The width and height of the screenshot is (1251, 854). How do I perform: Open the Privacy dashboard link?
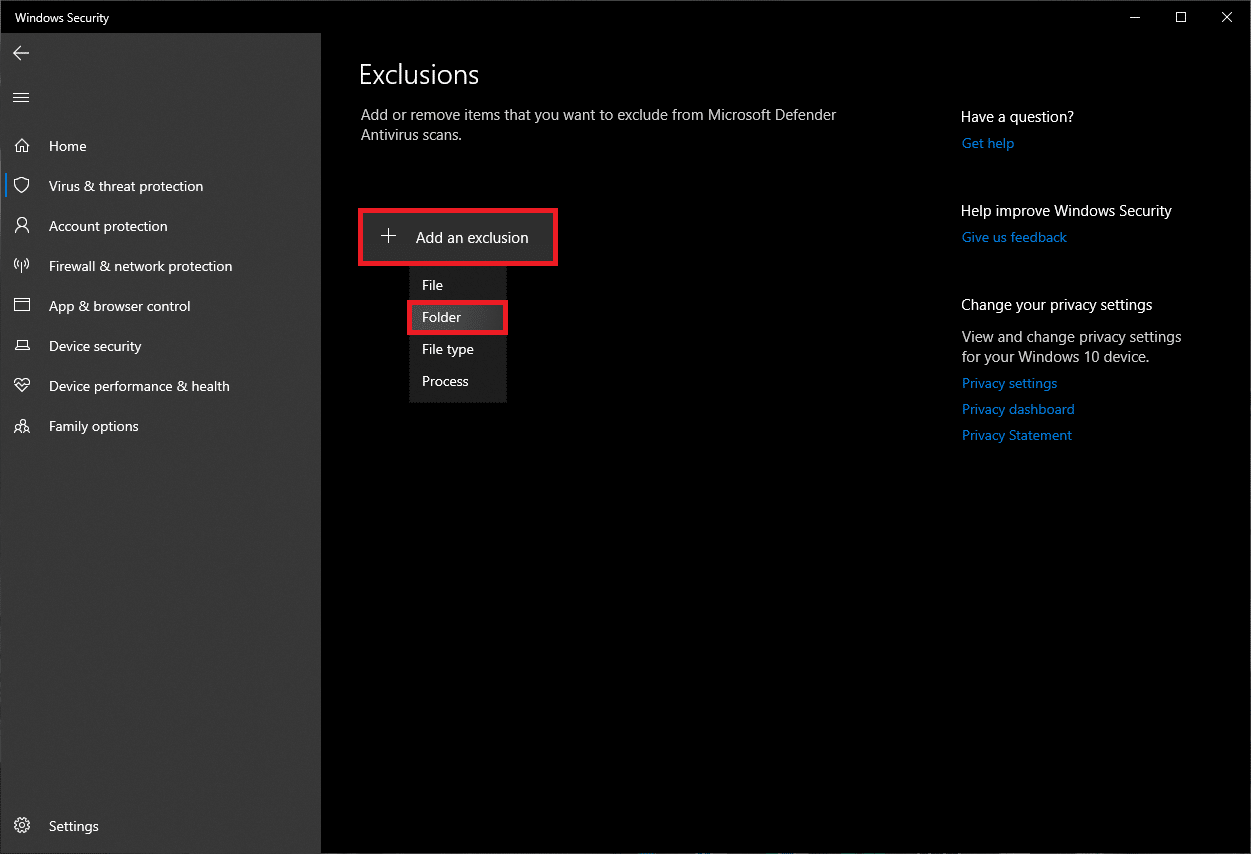1018,409
